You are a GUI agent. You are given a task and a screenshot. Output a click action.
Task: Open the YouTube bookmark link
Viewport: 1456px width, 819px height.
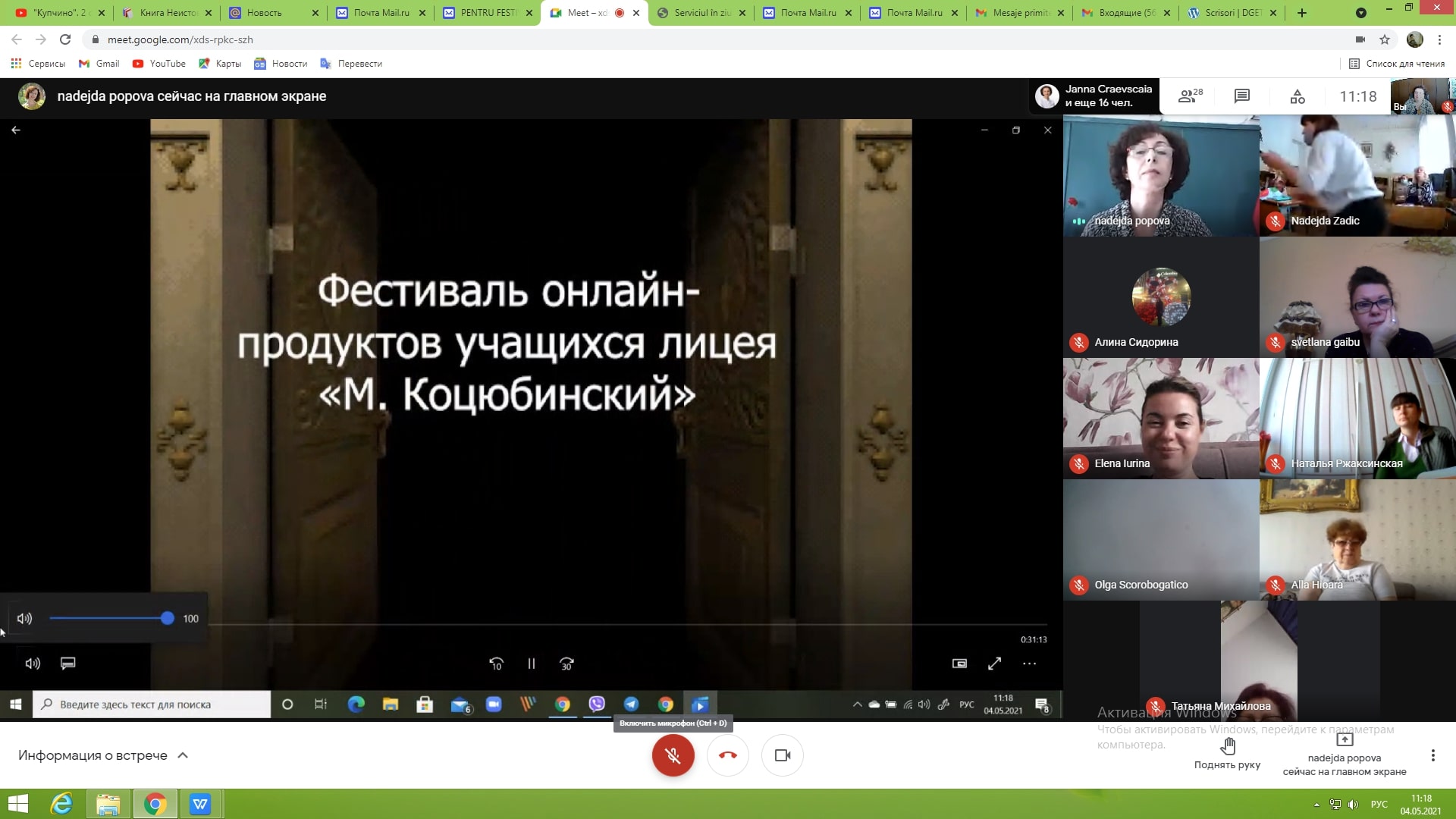click(159, 64)
